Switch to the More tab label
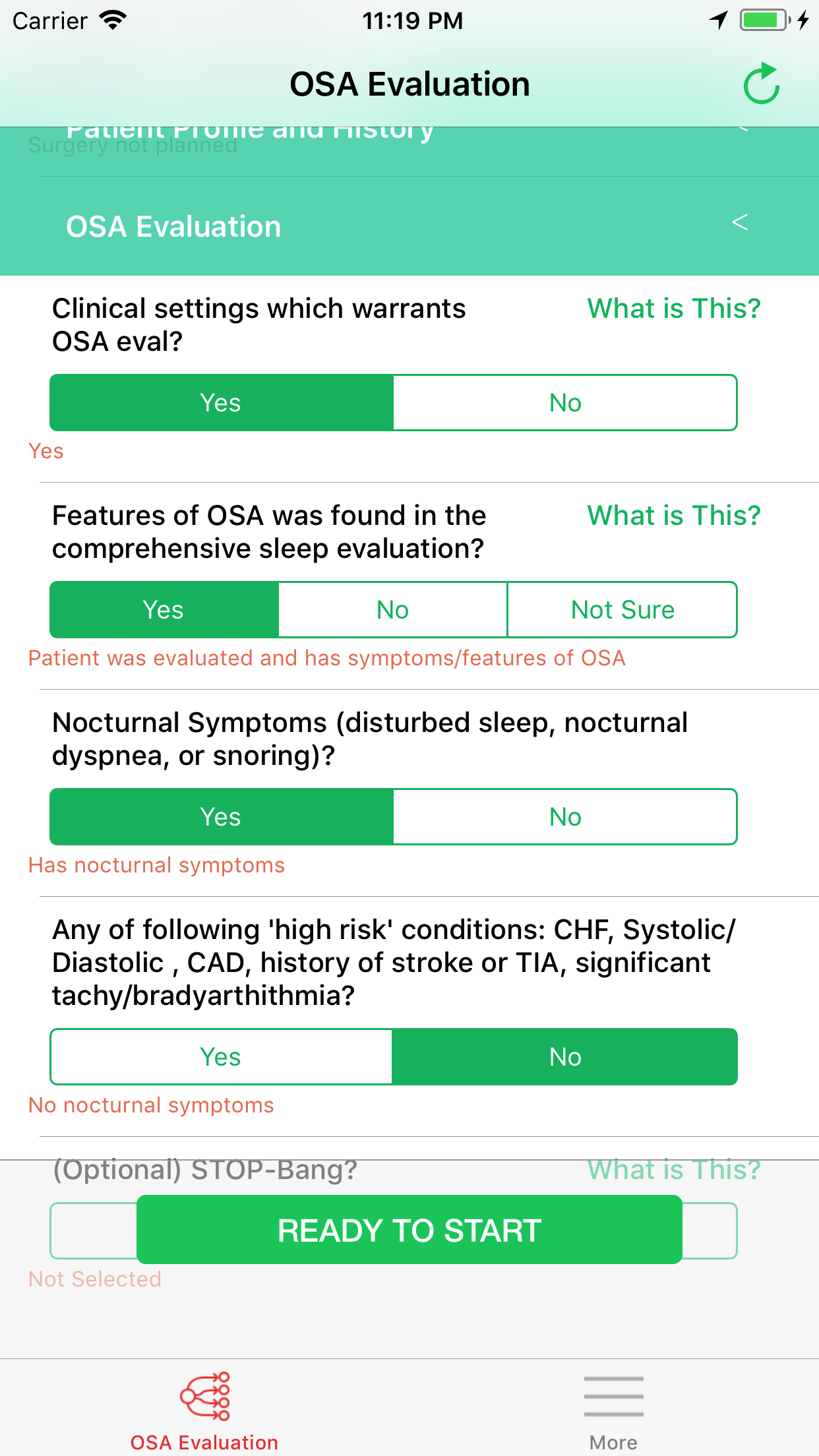Image resolution: width=819 pixels, height=1456 pixels. (613, 1443)
